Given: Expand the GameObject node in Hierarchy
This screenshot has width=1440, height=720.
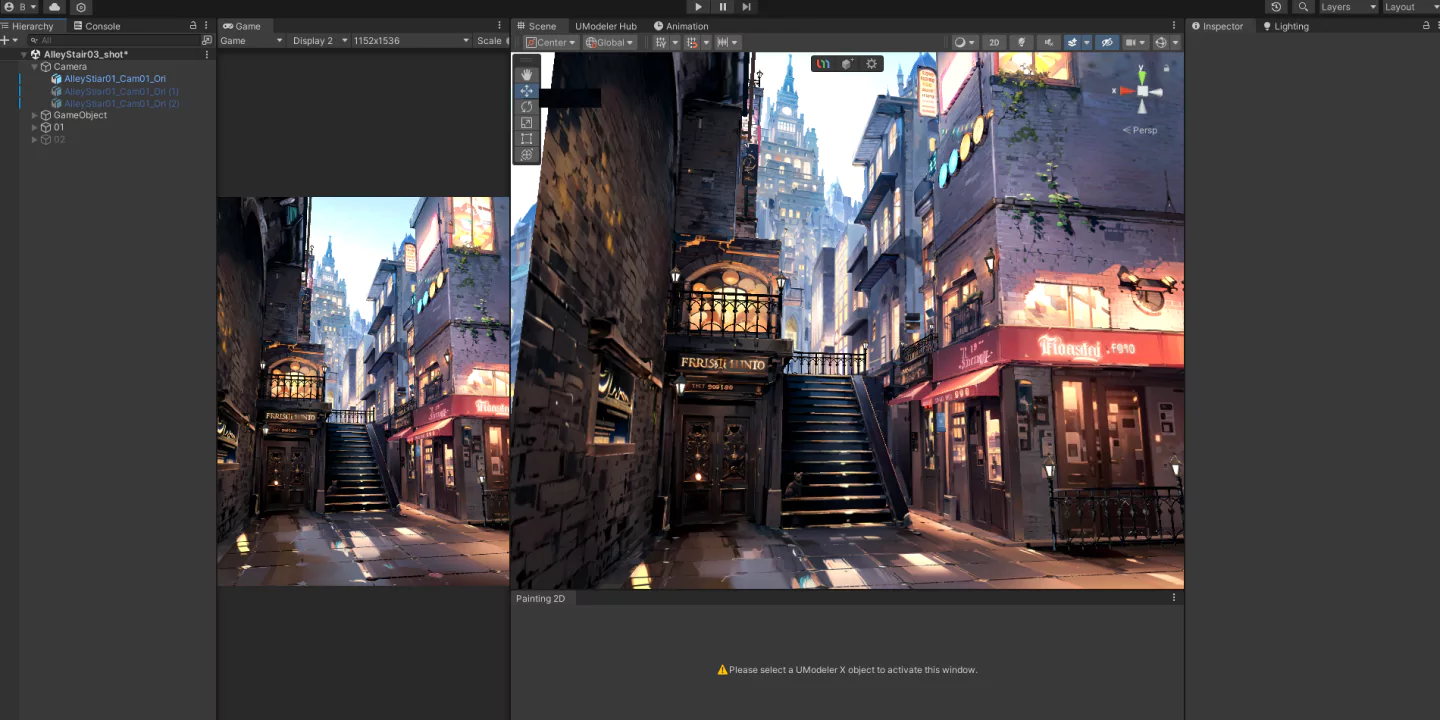Looking at the screenshot, I should [x=34, y=115].
